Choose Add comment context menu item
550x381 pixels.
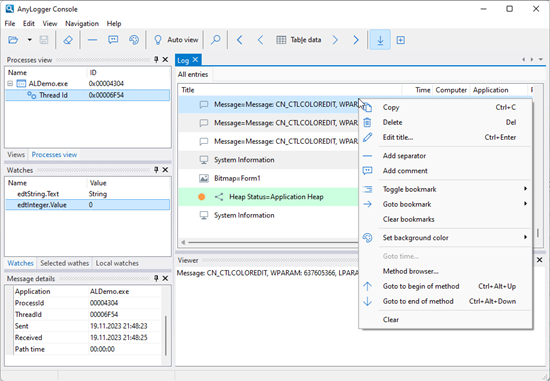(x=445, y=171)
